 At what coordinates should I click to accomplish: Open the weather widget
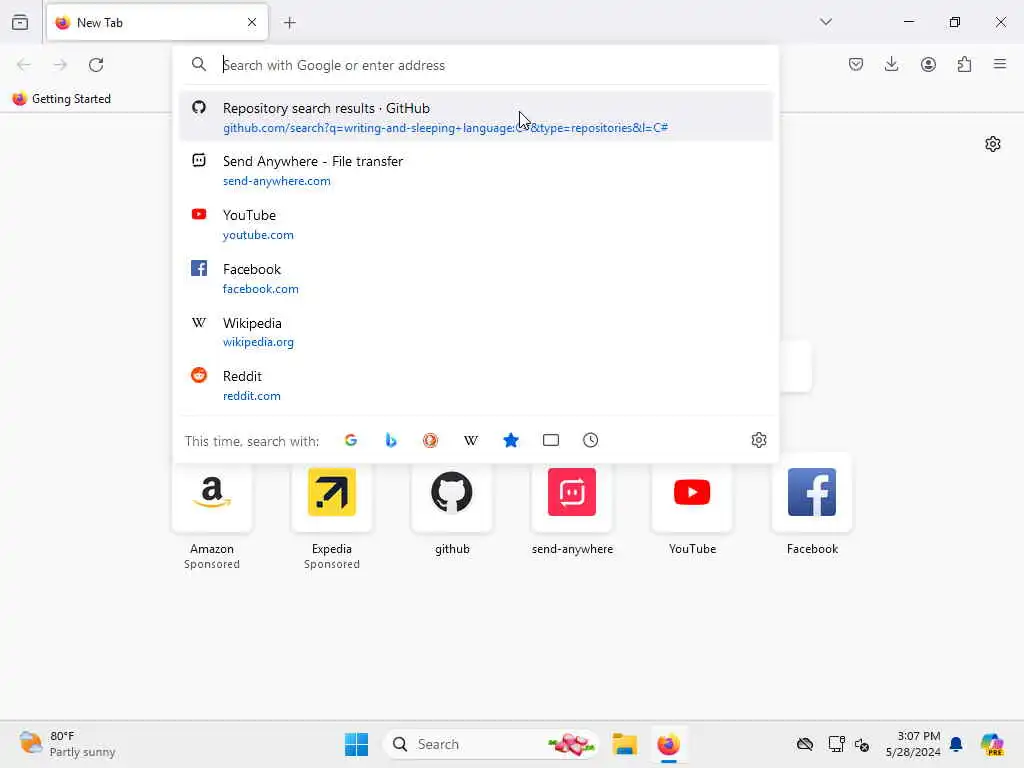pos(67,744)
